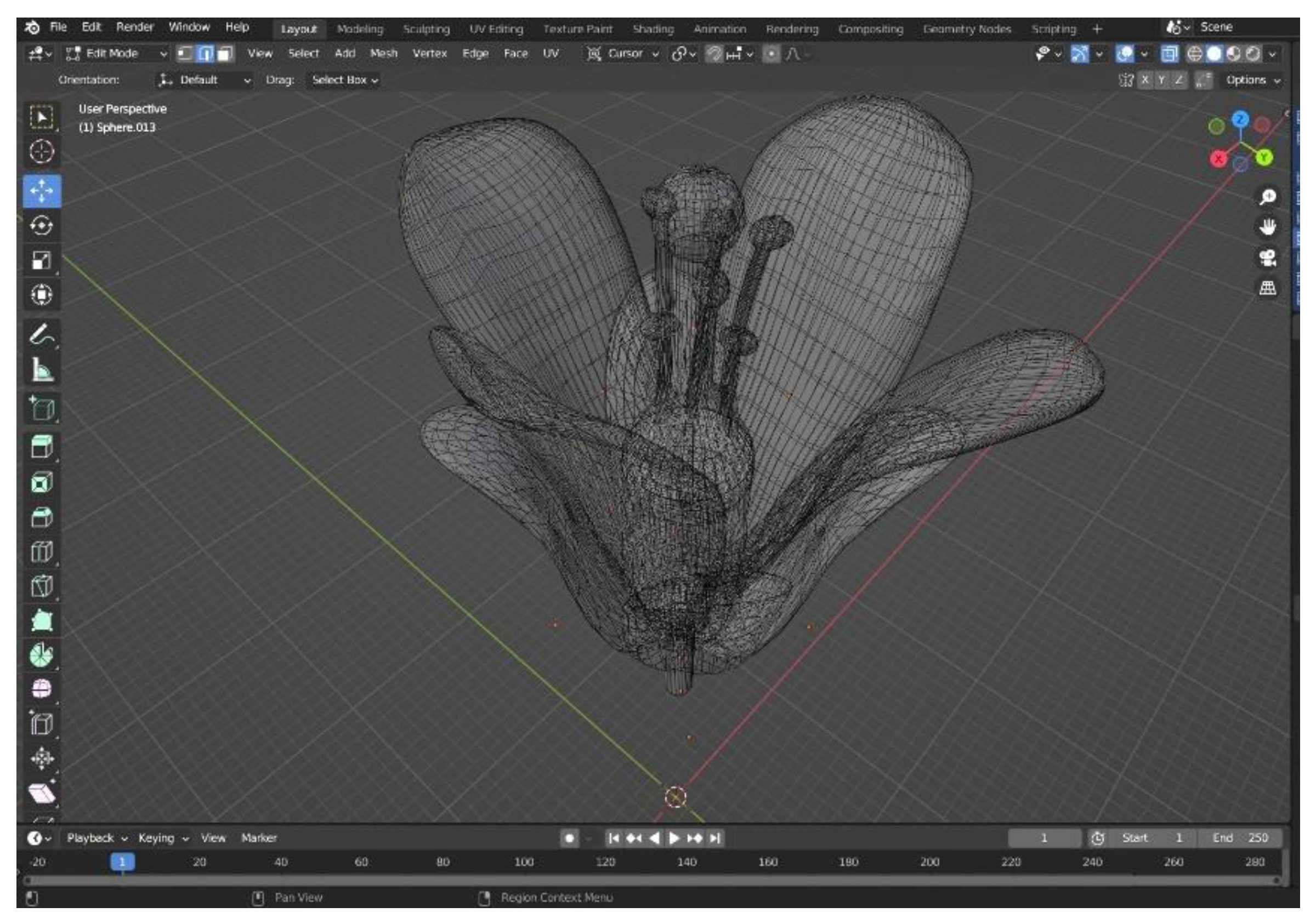Select the Rotate tool
This screenshot has height=924, width=1316.
click(x=41, y=225)
